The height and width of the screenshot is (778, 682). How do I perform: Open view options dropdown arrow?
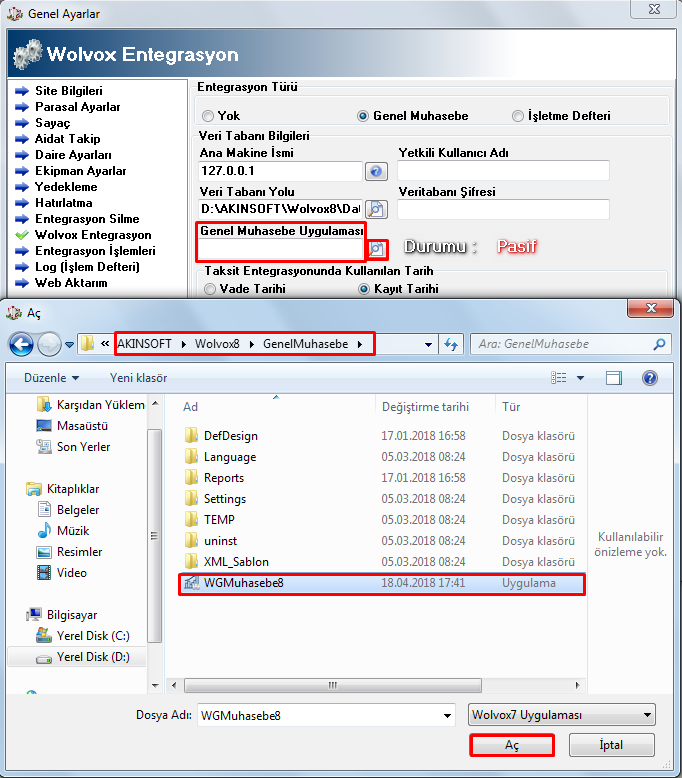(580, 378)
